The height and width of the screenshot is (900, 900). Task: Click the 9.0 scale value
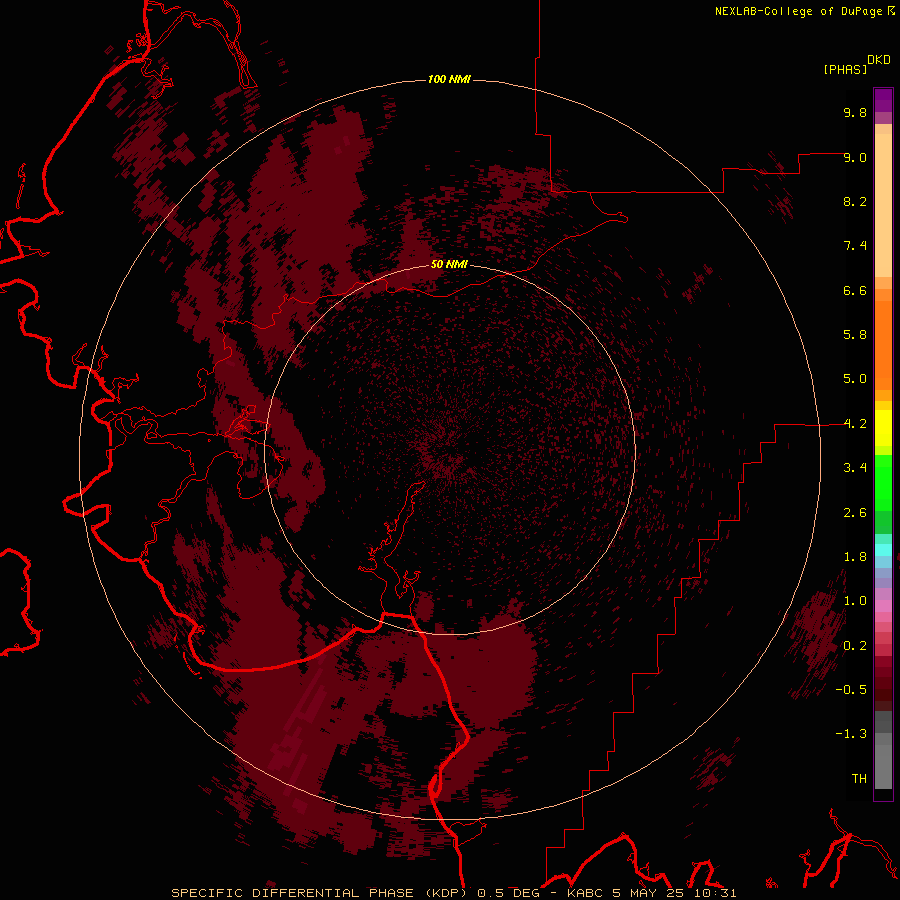pyautogui.click(x=855, y=157)
